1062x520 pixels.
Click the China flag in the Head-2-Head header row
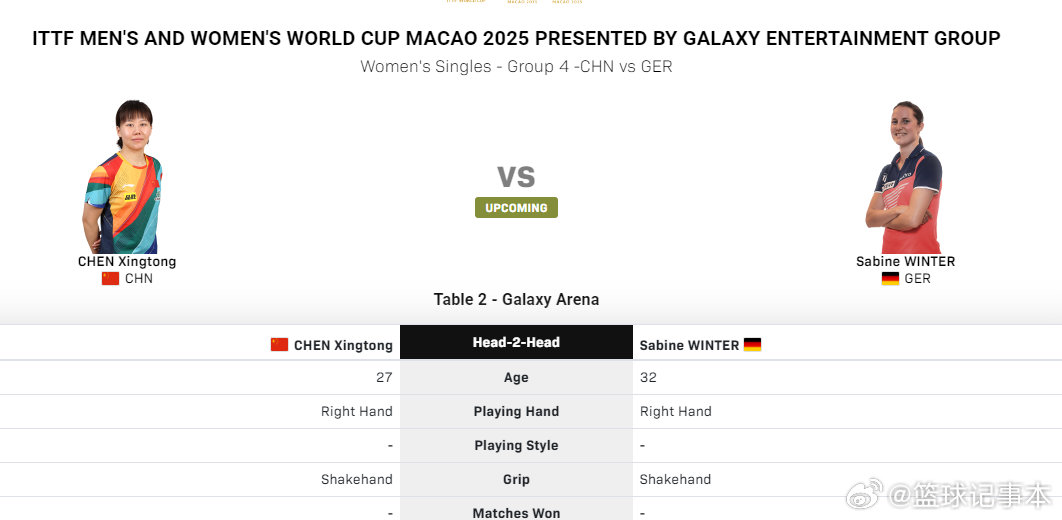279,345
